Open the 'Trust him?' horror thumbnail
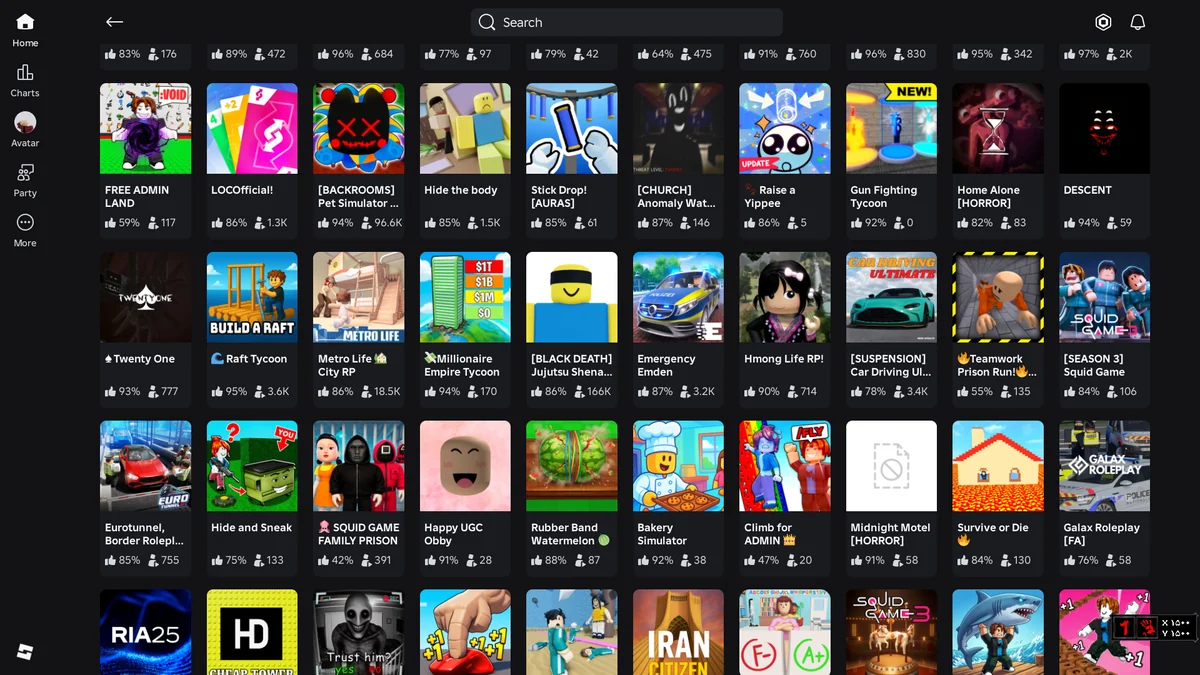The image size is (1200, 675). pyautogui.click(x=359, y=632)
